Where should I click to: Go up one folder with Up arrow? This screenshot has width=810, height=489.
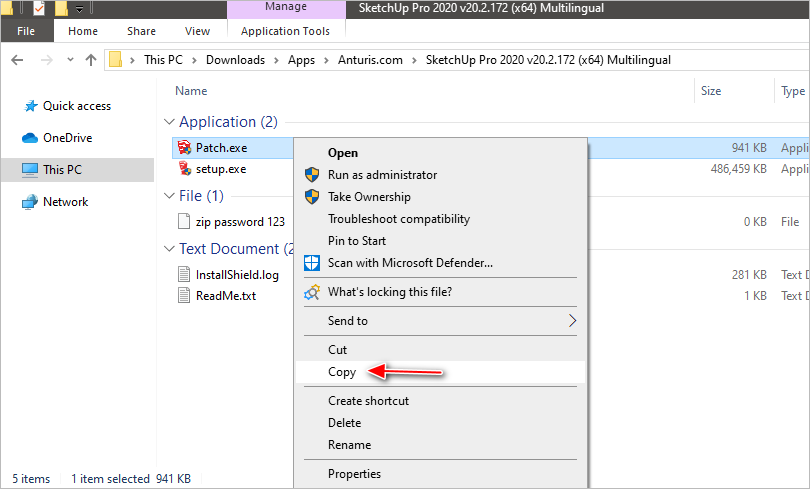point(91,60)
